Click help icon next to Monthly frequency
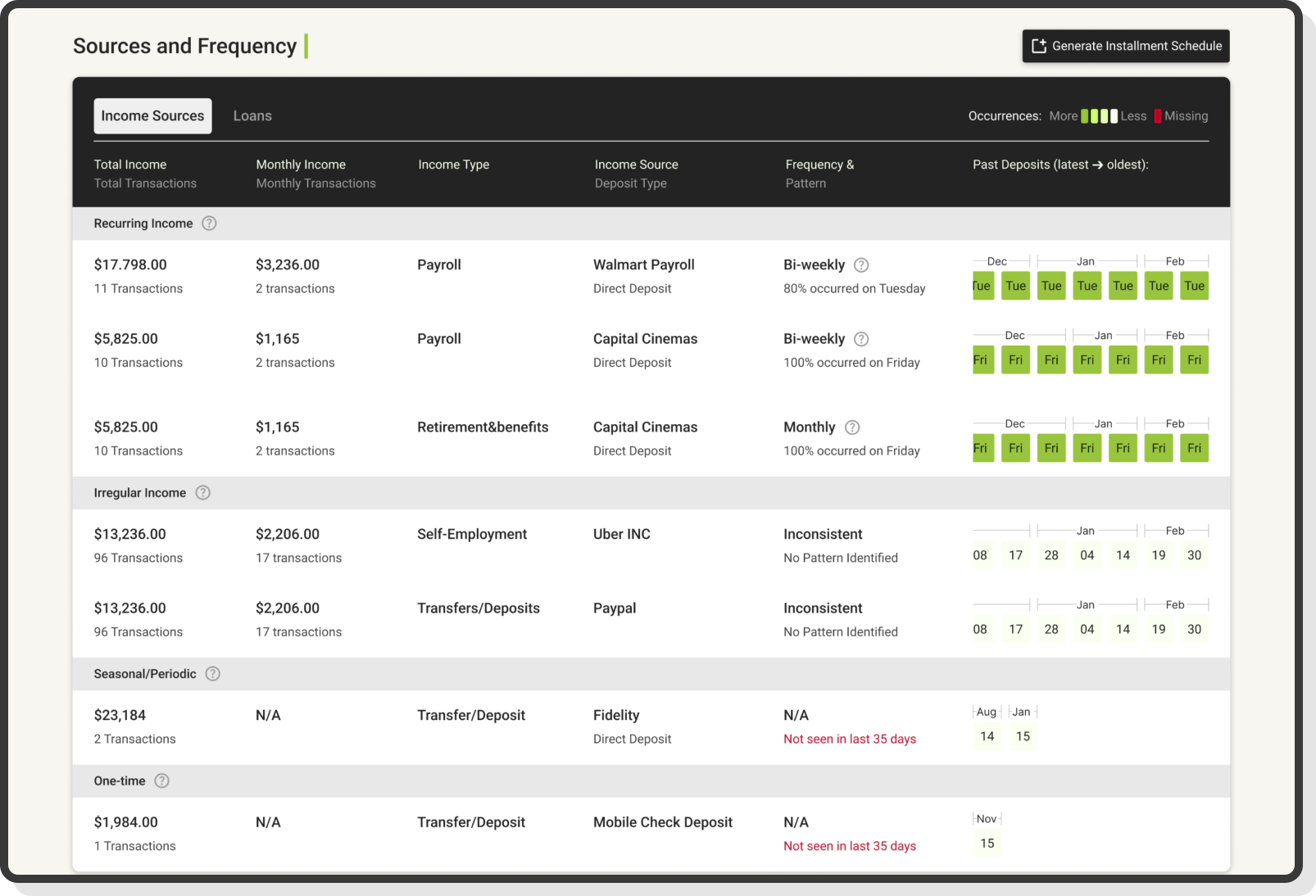This screenshot has width=1316, height=896. coord(852,428)
